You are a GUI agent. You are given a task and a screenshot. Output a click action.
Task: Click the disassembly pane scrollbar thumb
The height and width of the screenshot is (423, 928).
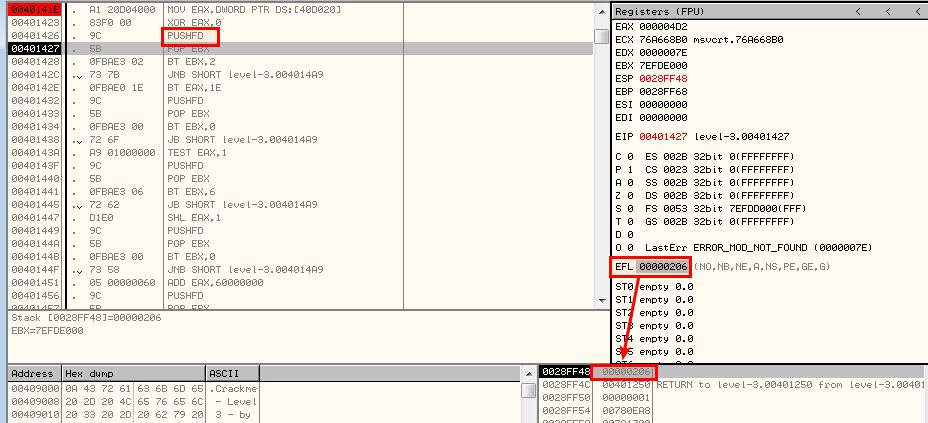[x=601, y=37]
